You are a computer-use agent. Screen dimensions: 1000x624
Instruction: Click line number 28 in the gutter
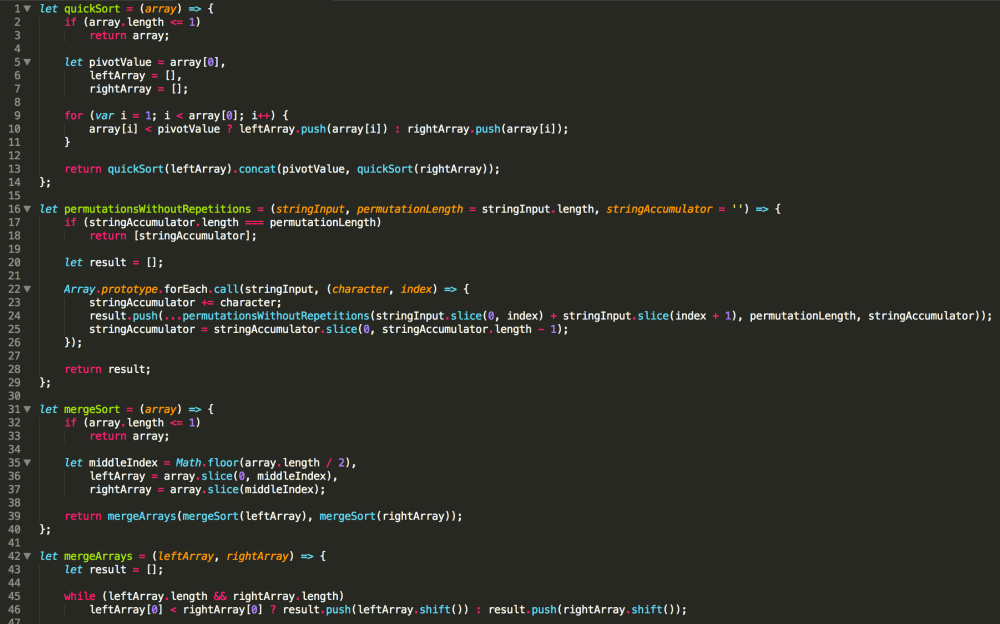click(14, 369)
